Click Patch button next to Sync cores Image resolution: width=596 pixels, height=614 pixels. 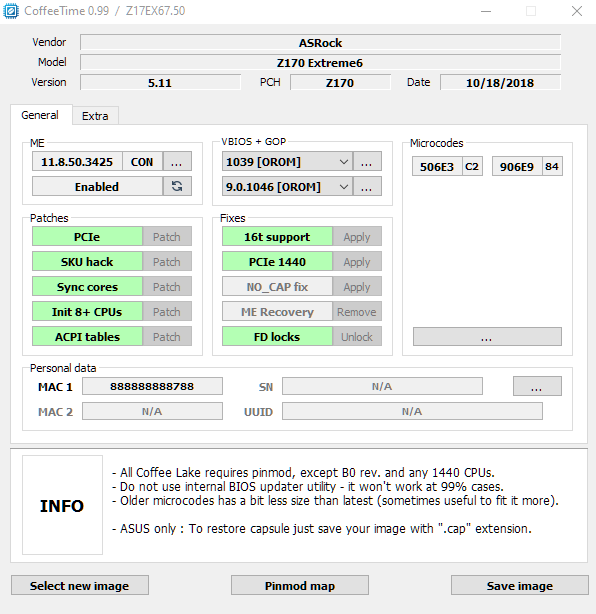click(167, 287)
